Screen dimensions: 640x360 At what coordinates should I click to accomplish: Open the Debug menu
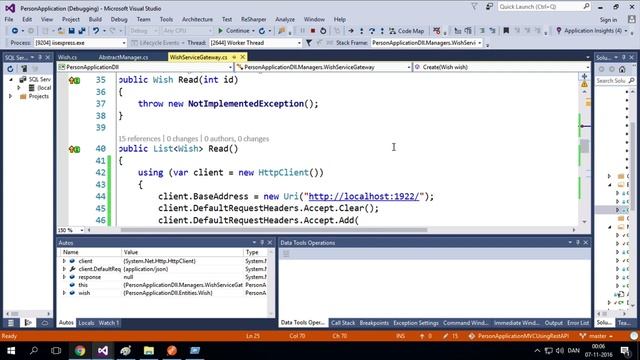click(x=119, y=19)
